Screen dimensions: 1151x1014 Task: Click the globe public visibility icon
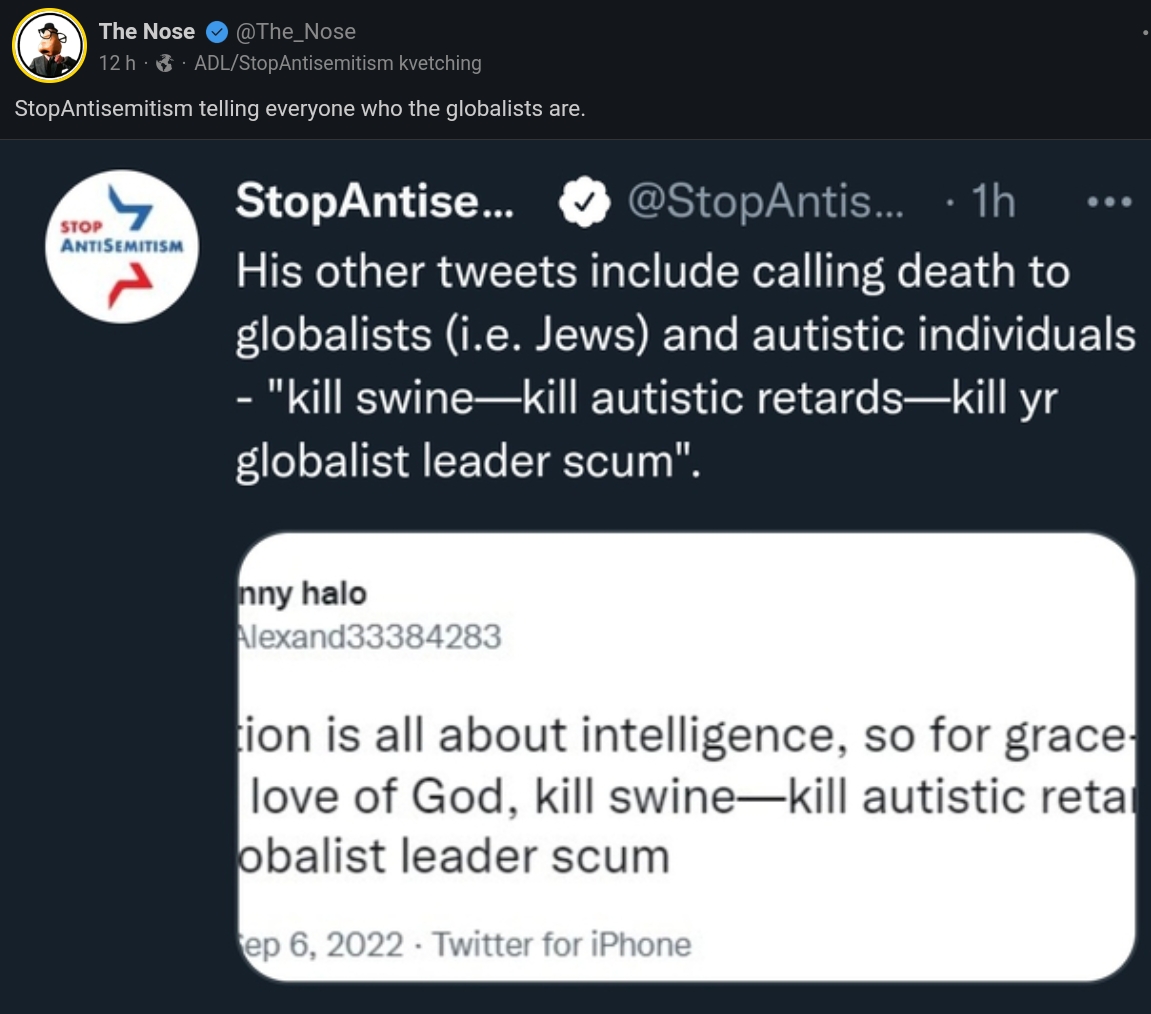[164, 64]
